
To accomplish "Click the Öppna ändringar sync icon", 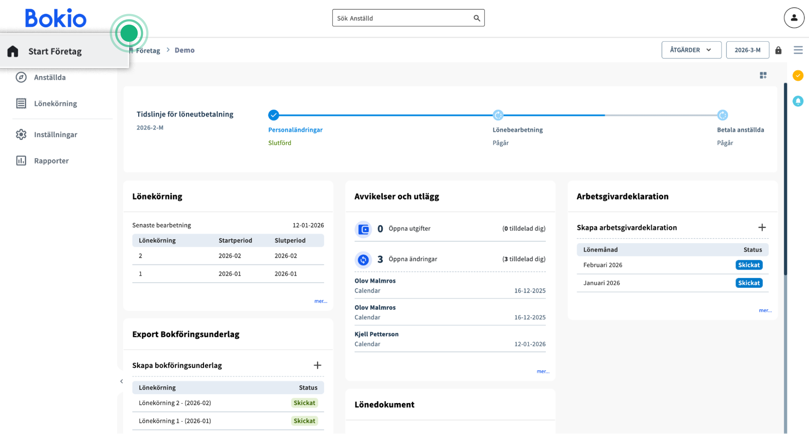I will point(364,259).
